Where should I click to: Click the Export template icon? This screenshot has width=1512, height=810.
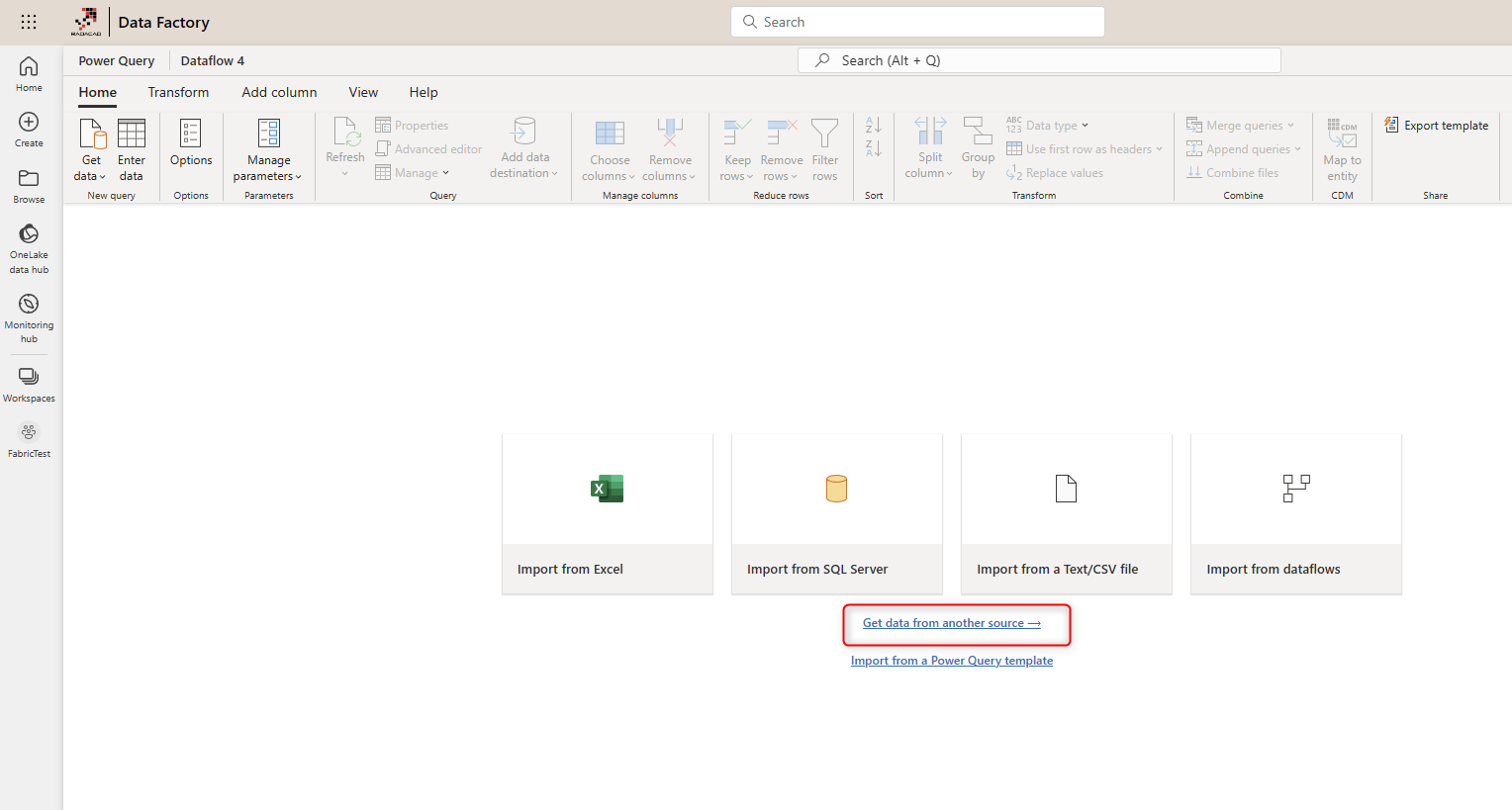[x=1391, y=126]
